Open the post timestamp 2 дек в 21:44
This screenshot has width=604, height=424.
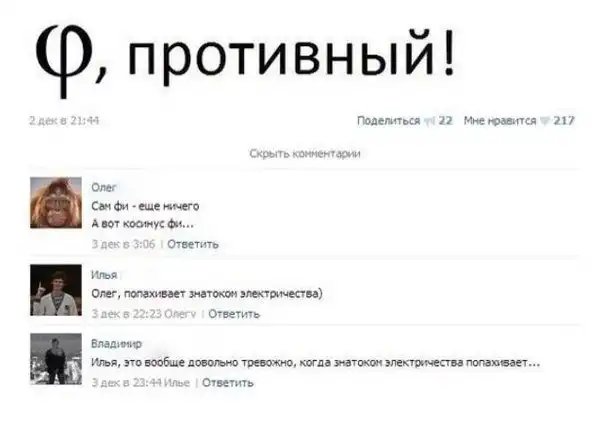[x=64, y=121]
